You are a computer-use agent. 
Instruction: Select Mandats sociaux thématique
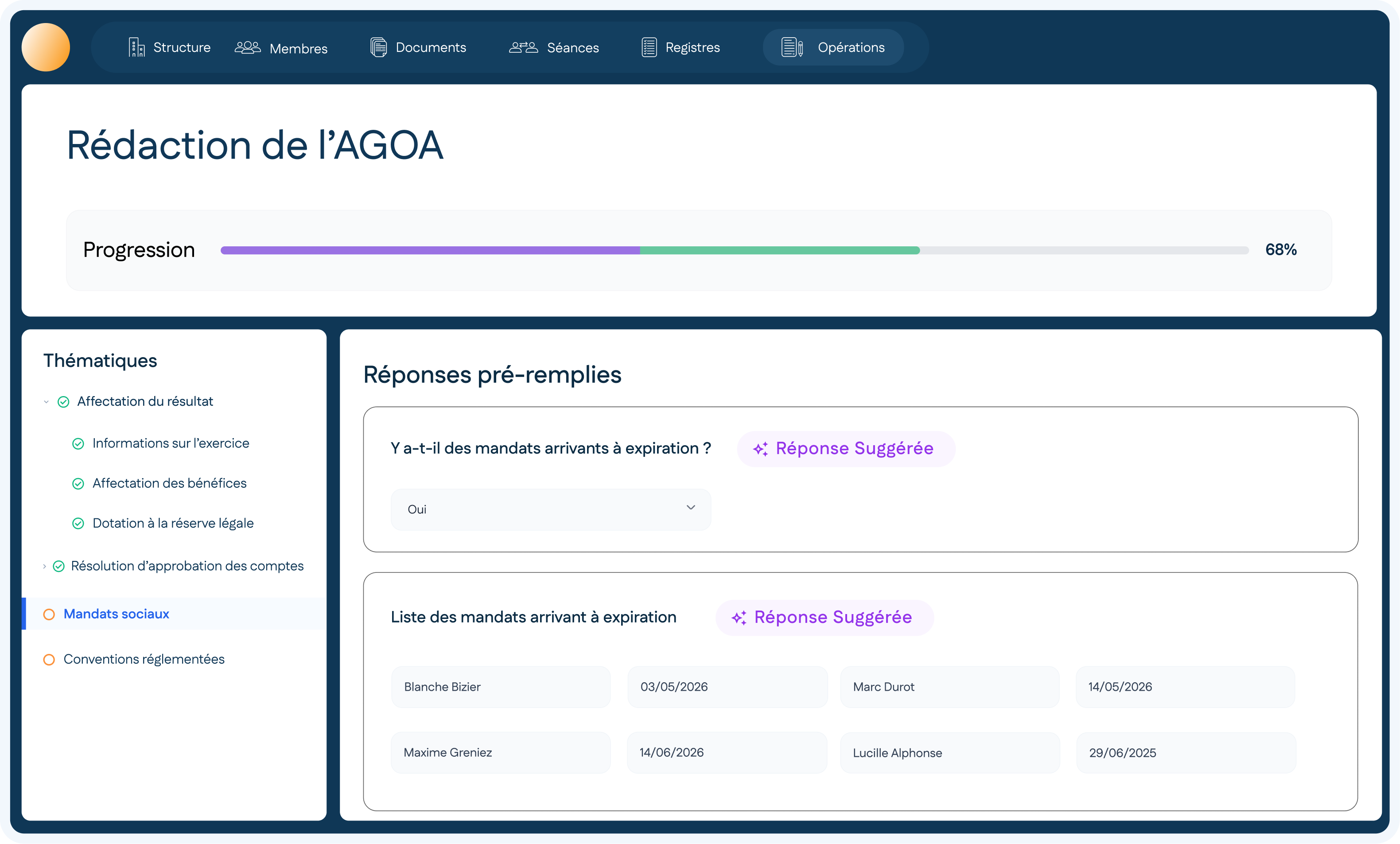pos(174,614)
